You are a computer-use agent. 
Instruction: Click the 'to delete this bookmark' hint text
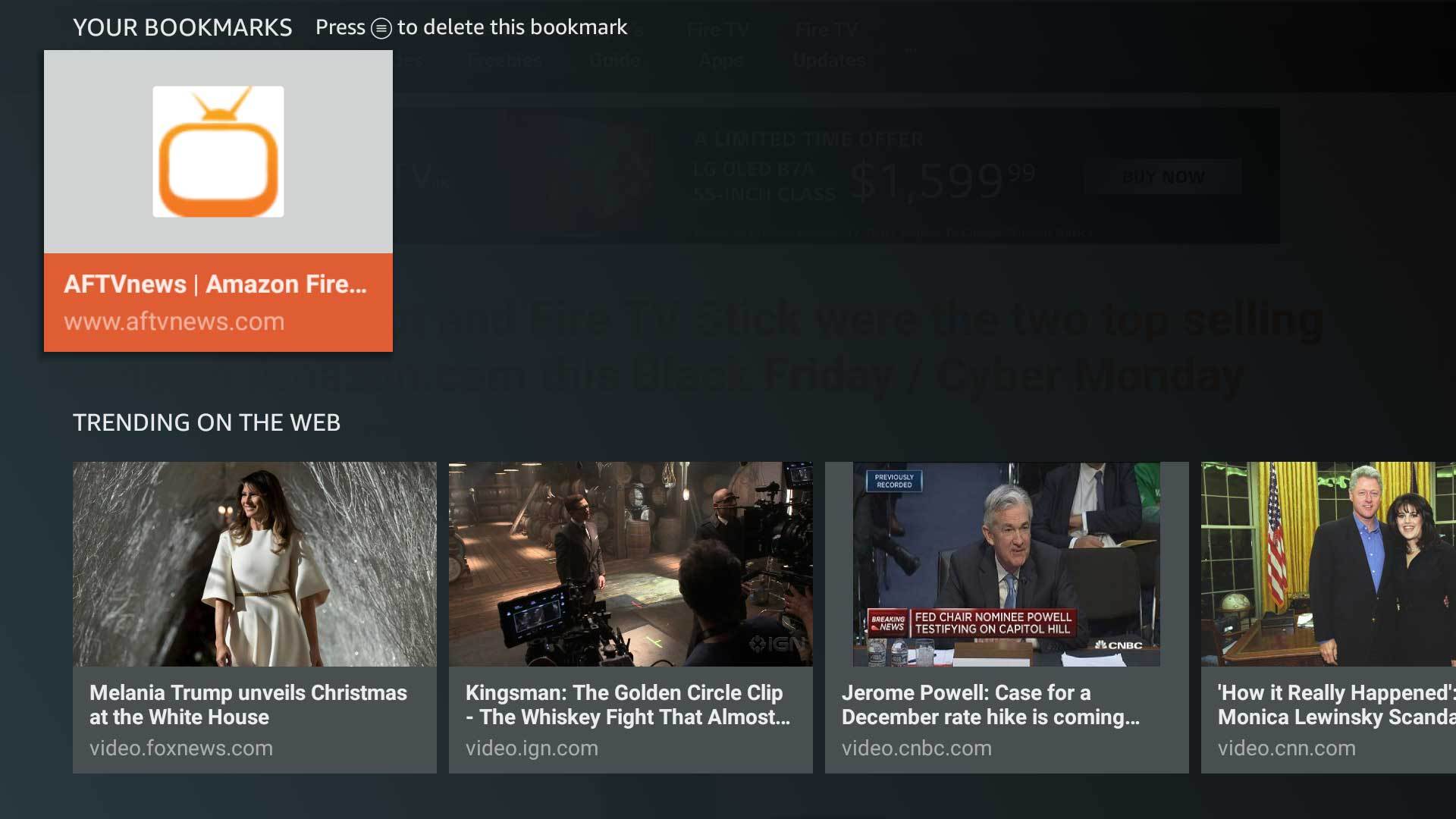[513, 28]
